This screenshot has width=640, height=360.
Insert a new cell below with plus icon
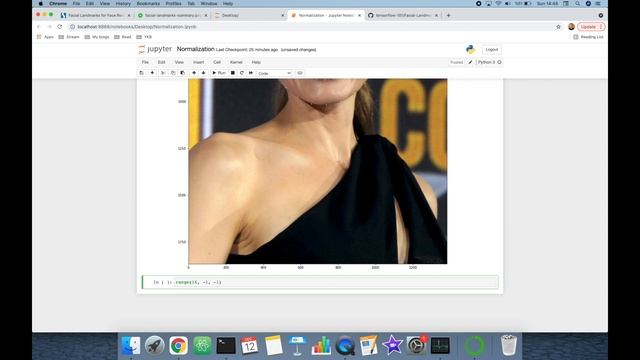pyautogui.click(x=152, y=73)
